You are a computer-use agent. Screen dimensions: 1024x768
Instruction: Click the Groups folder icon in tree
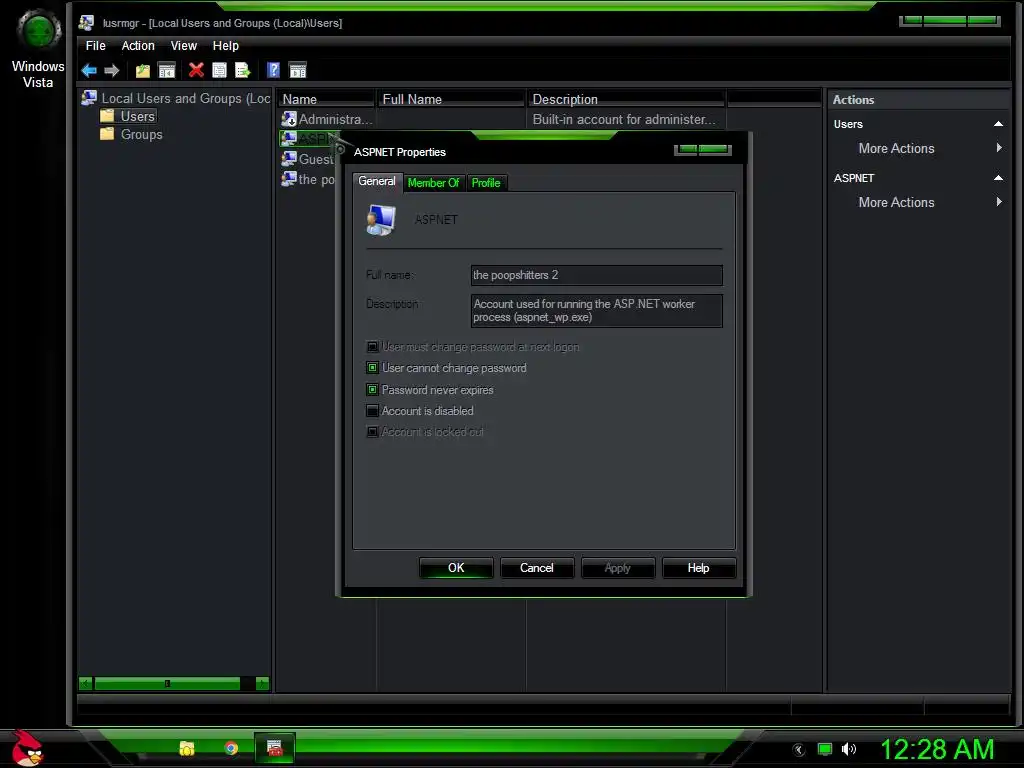tap(107, 134)
